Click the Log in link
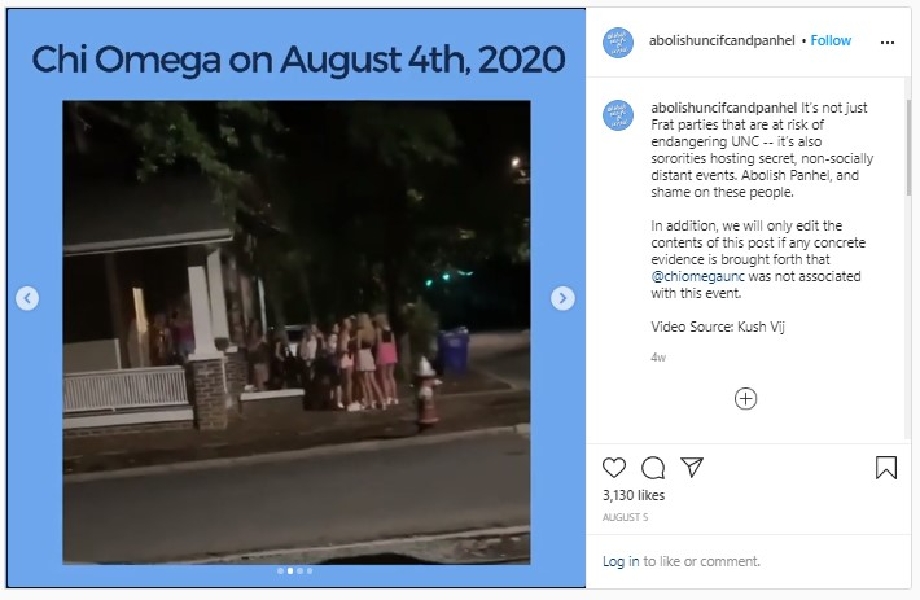The height and width of the screenshot is (600, 920). point(621,561)
